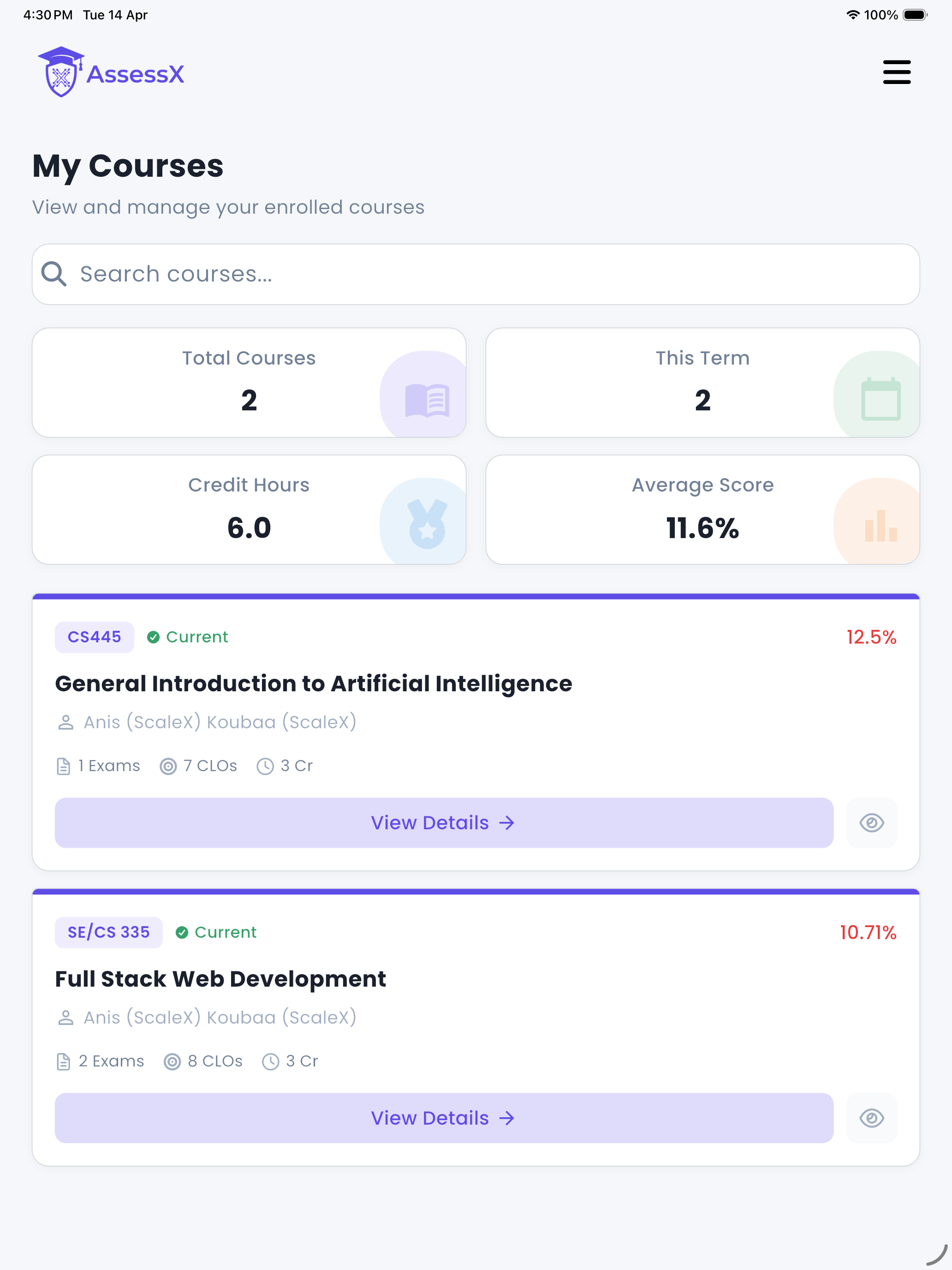Click the Total Courses book icon
The image size is (952, 1270).
[427, 400]
